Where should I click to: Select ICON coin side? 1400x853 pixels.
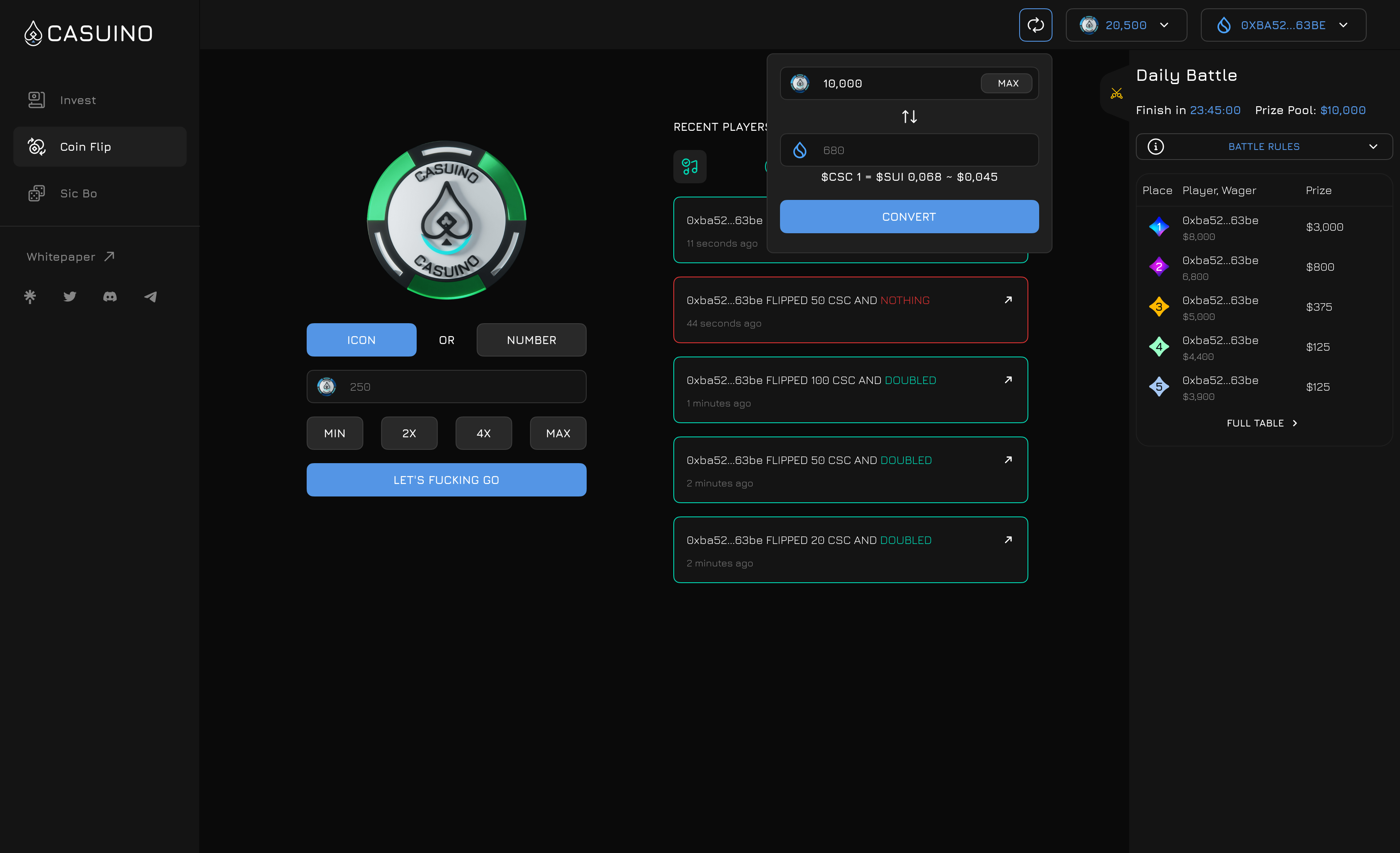[361, 339]
